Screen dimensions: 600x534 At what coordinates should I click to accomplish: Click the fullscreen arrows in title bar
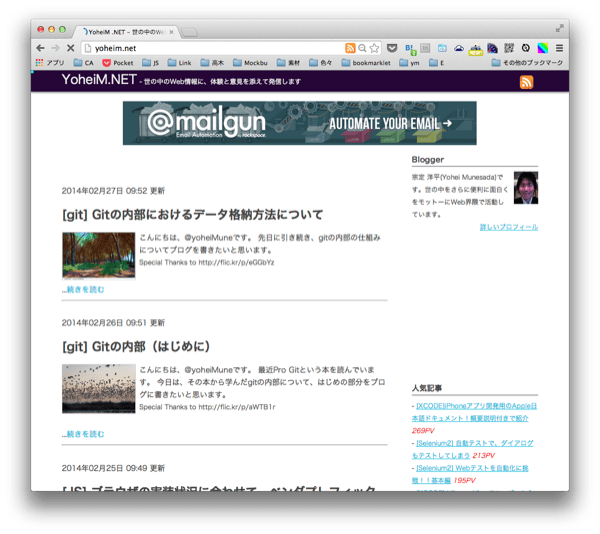point(559,28)
